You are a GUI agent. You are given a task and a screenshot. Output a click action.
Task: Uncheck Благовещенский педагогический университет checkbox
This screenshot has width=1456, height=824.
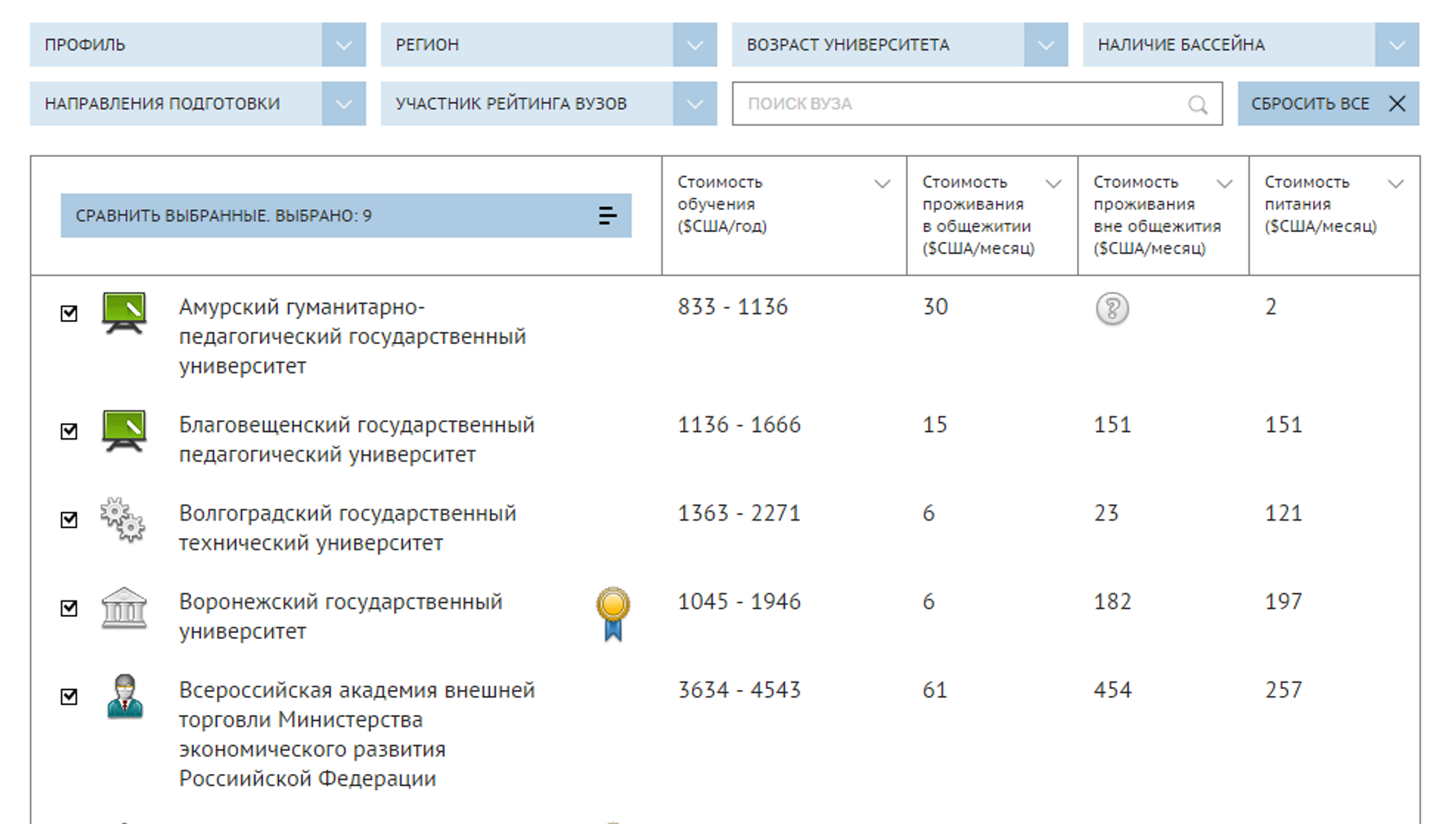pos(69,431)
